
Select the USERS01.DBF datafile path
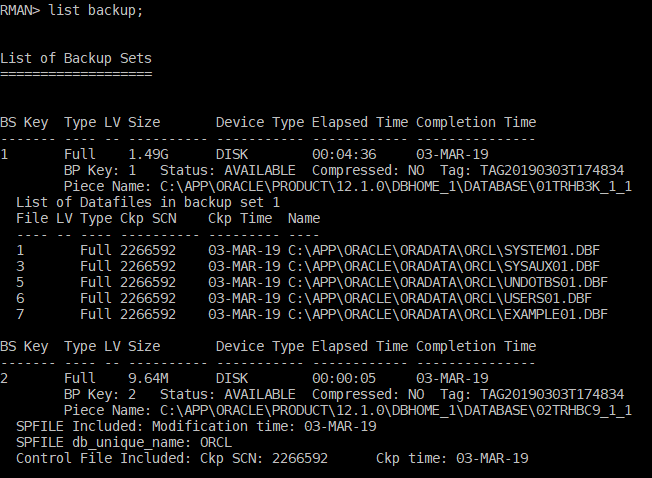click(x=440, y=298)
